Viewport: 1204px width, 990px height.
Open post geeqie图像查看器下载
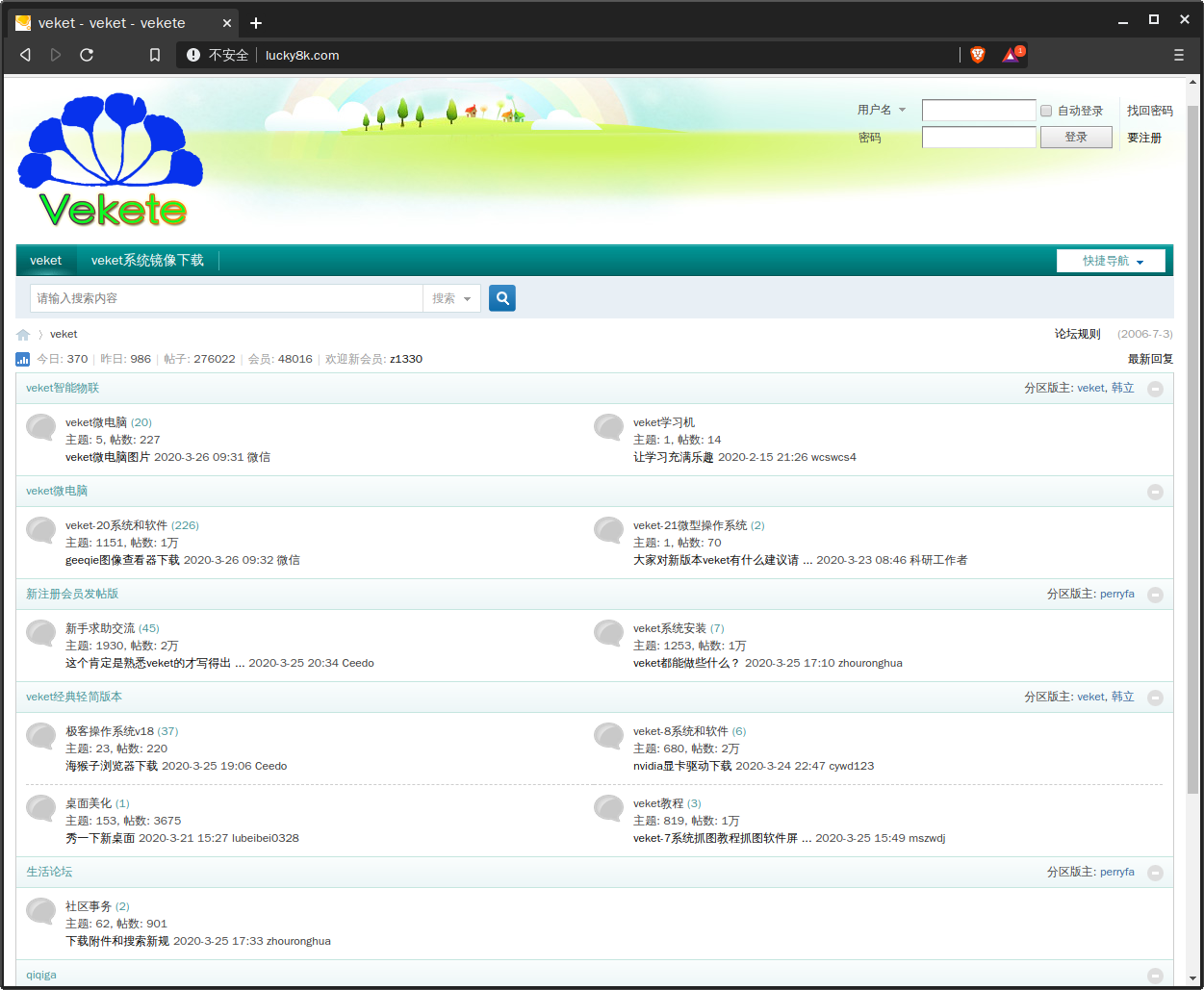(122, 560)
